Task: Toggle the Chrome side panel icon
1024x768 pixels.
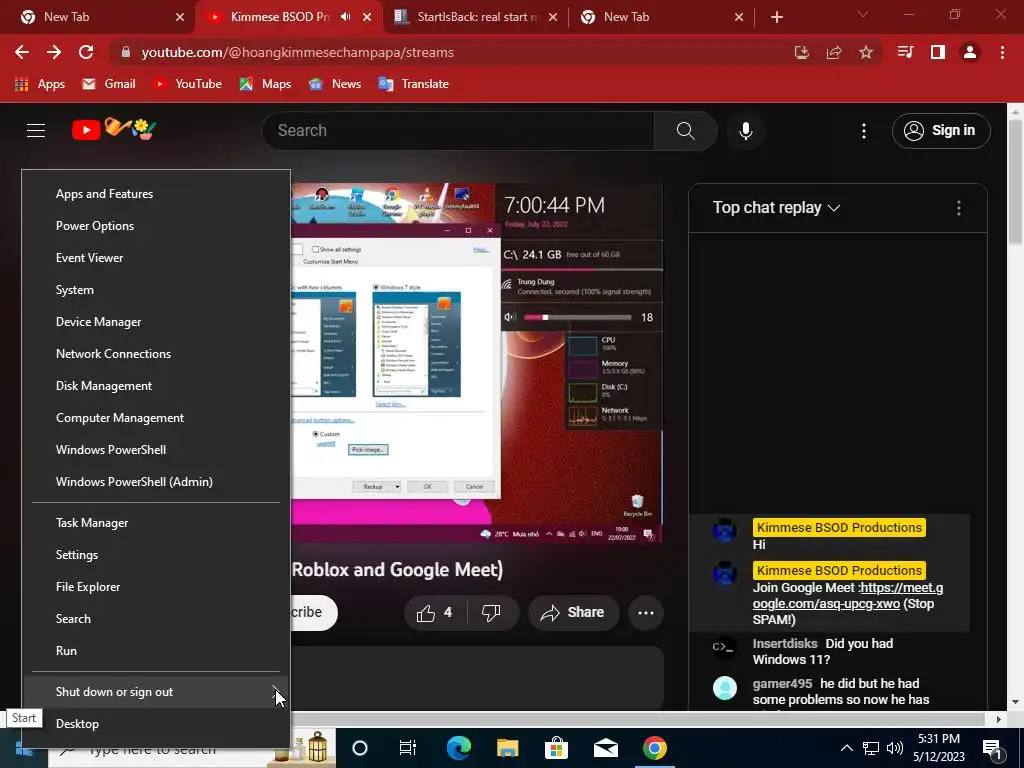Action: [x=938, y=52]
